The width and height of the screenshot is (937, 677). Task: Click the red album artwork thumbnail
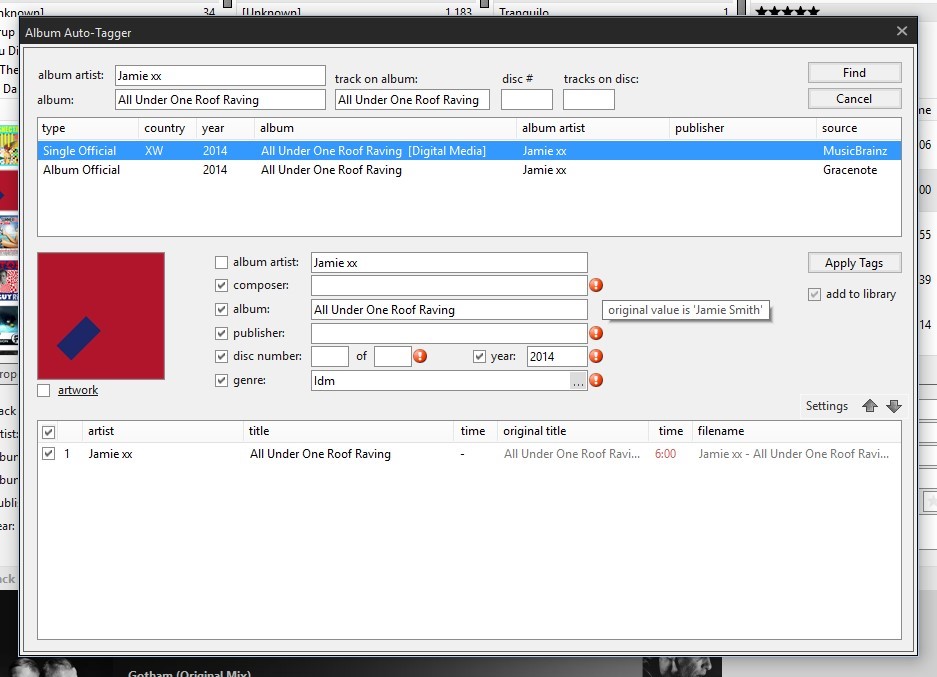[x=101, y=316]
